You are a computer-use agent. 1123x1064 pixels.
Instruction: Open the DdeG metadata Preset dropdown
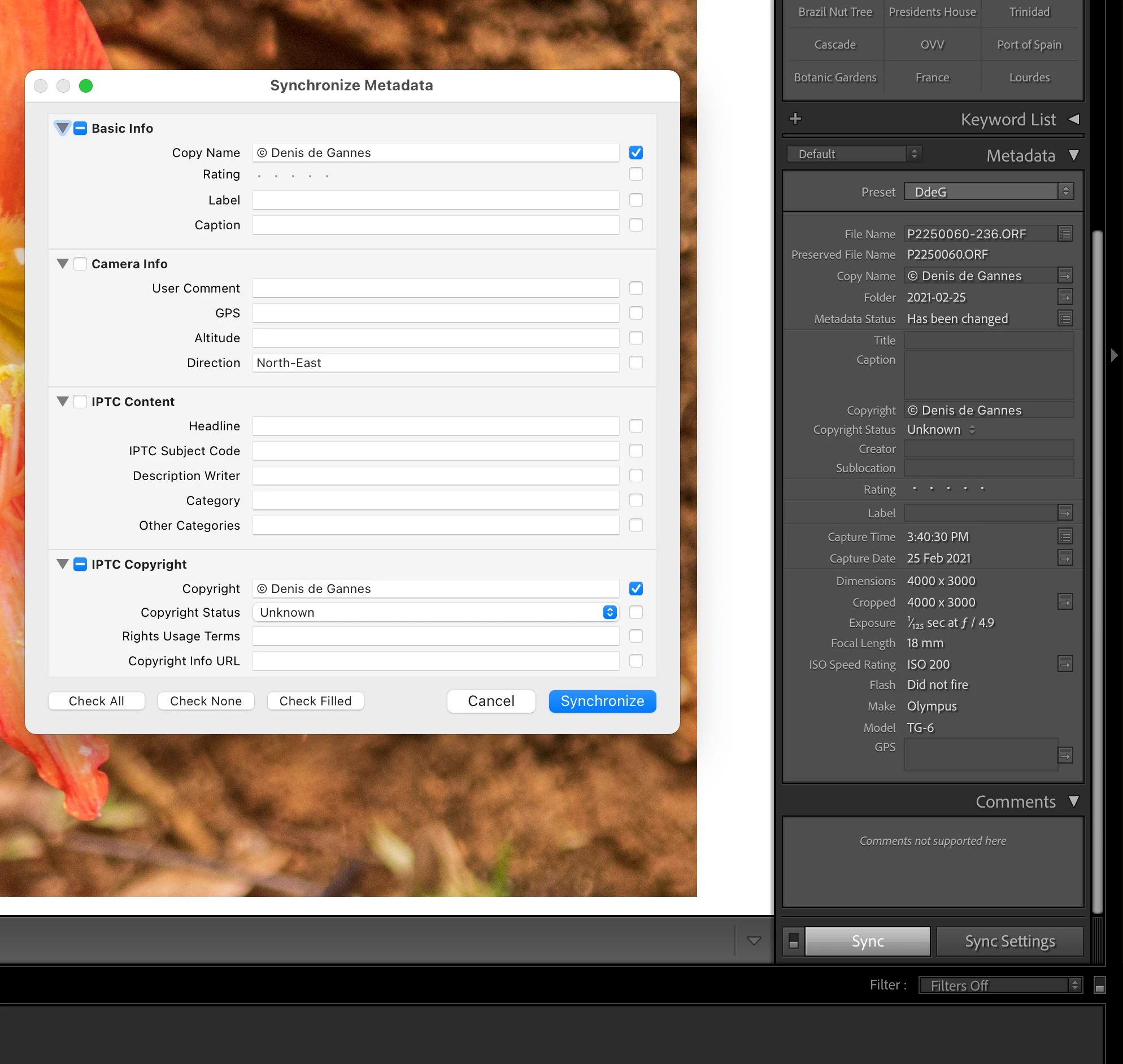click(x=989, y=191)
